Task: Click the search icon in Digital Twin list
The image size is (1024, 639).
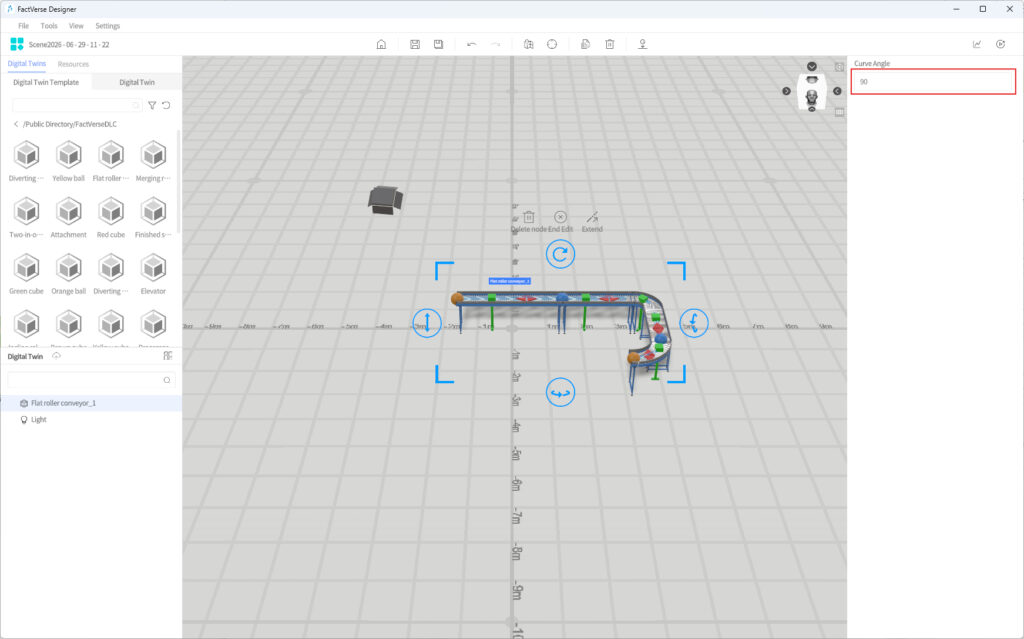Action: click(x=167, y=380)
